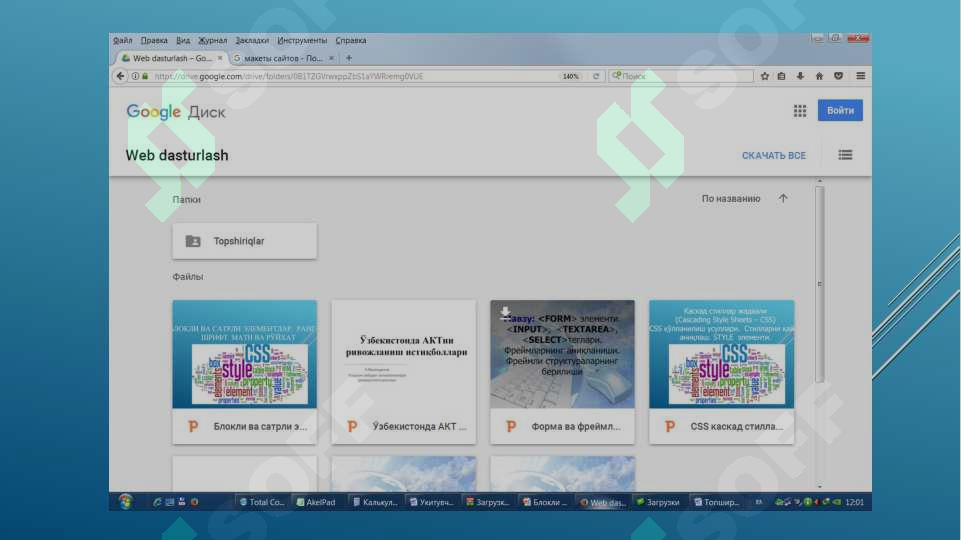Click the Войти sign-in button
Image resolution: width=961 pixels, height=540 pixels.
pyautogui.click(x=840, y=110)
